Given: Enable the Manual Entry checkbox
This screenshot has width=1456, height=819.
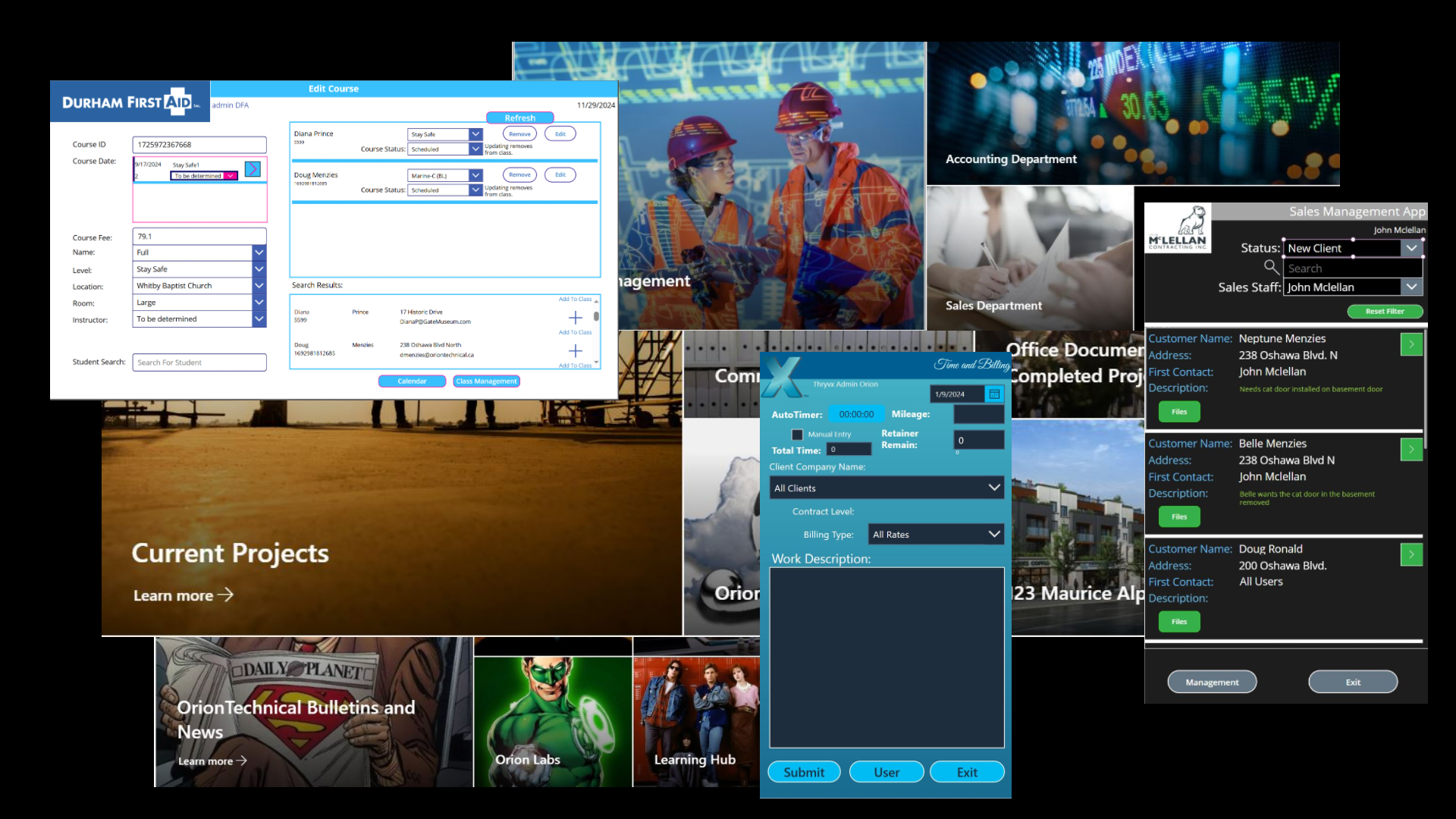Looking at the screenshot, I should pos(797,434).
